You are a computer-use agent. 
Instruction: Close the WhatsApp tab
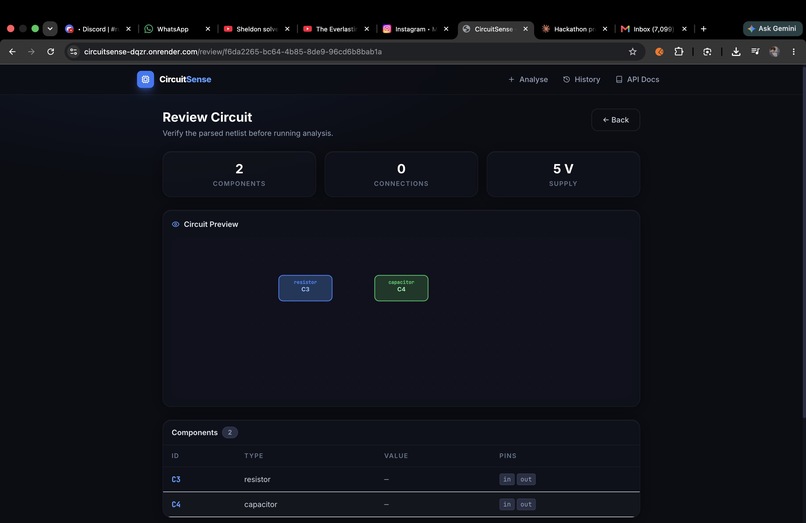(x=208, y=29)
